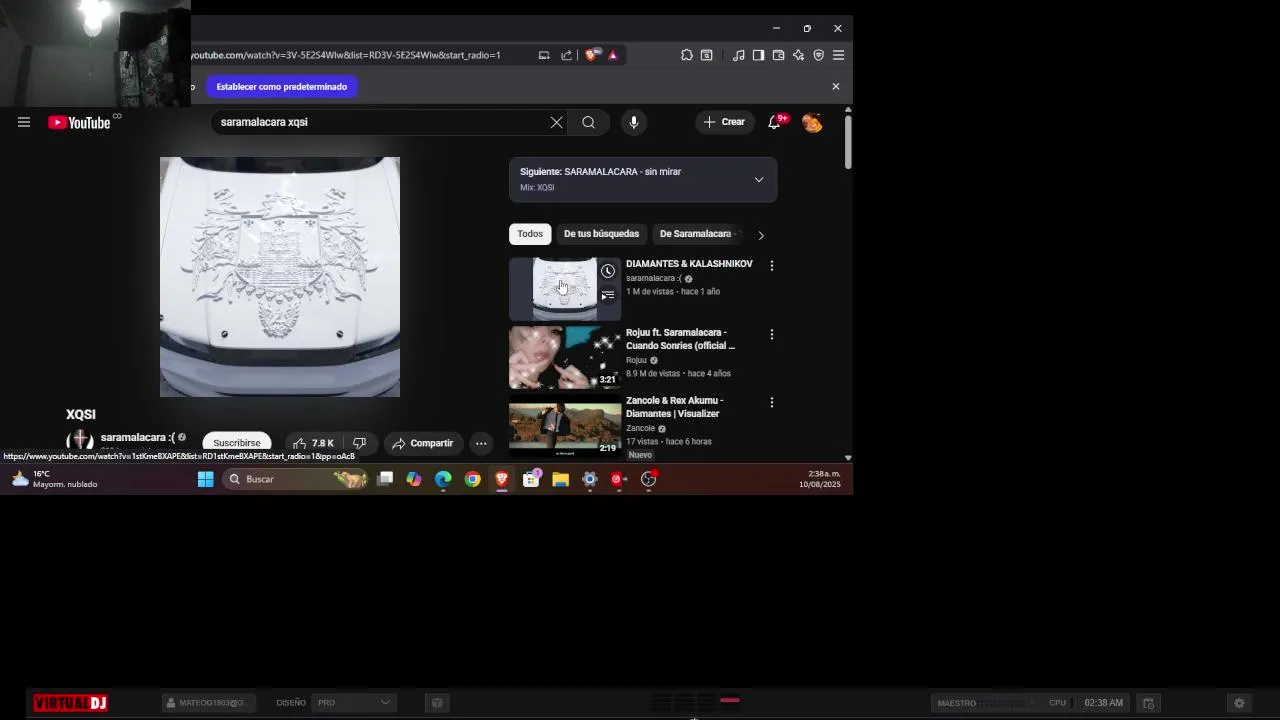The height and width of the screenshot is (720, 1280).
Task: Open the Brave main menu
Action: tap(838, 55)
